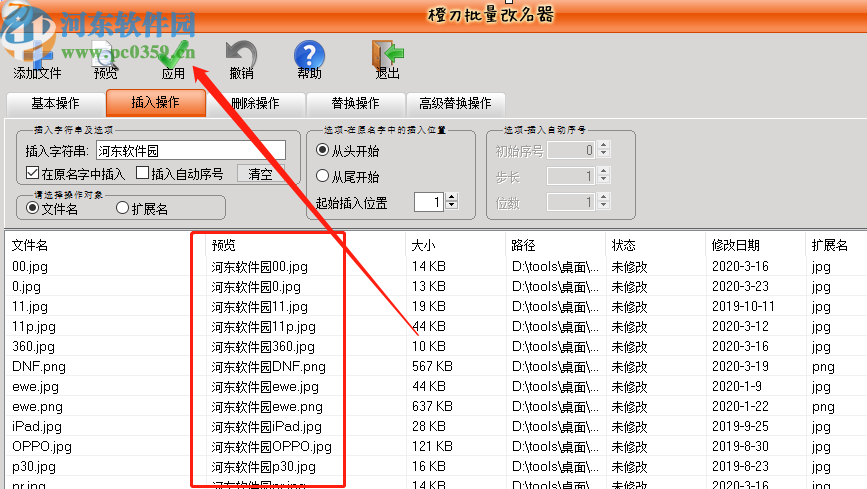Click the Undo (撤销) arrow icon

click(242, 58)
